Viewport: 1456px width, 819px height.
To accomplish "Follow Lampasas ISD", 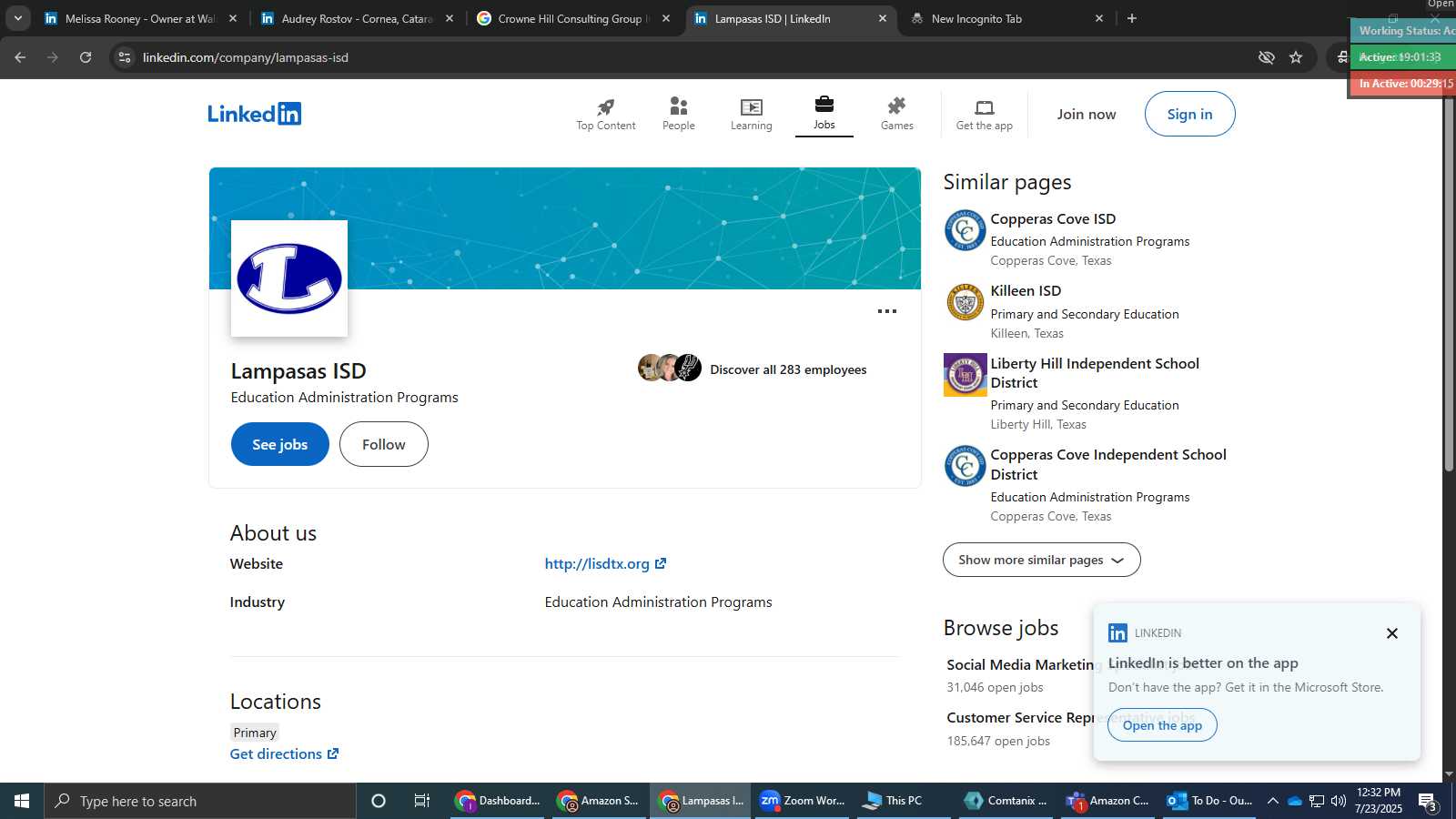I will (383, 444).
